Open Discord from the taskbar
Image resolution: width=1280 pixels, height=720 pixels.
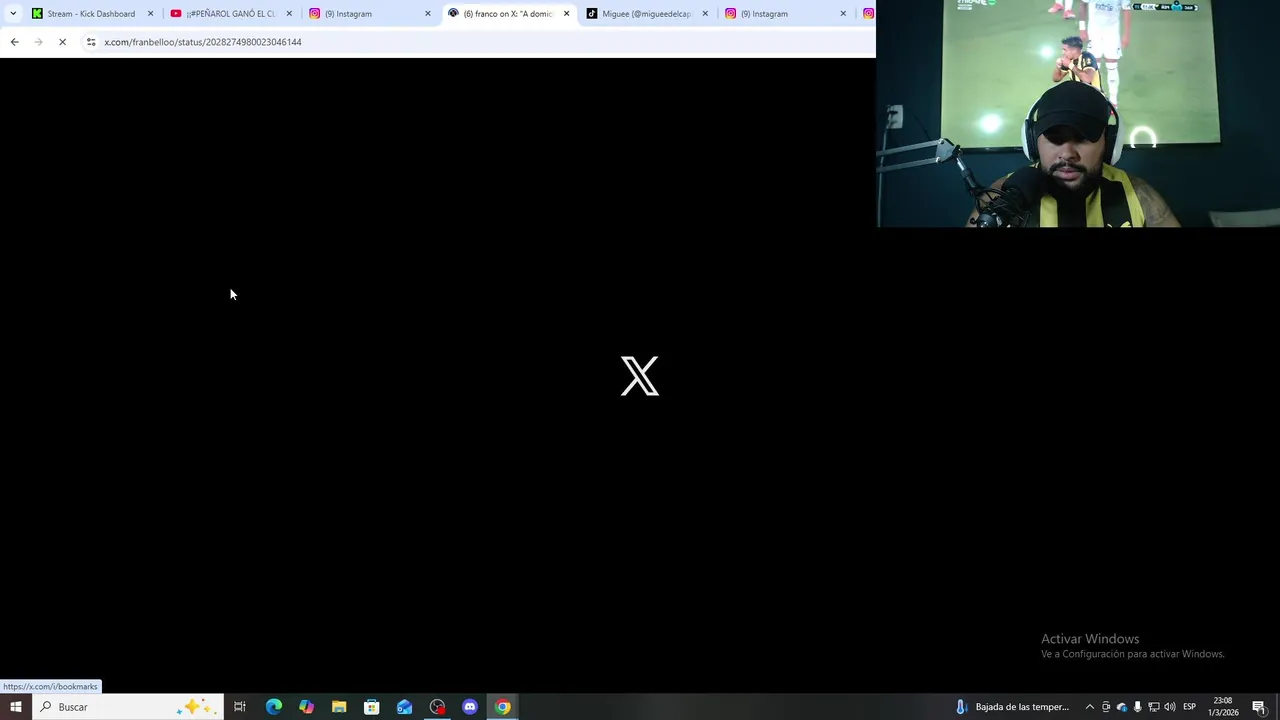pyautogui.click(x=470, y=707)
